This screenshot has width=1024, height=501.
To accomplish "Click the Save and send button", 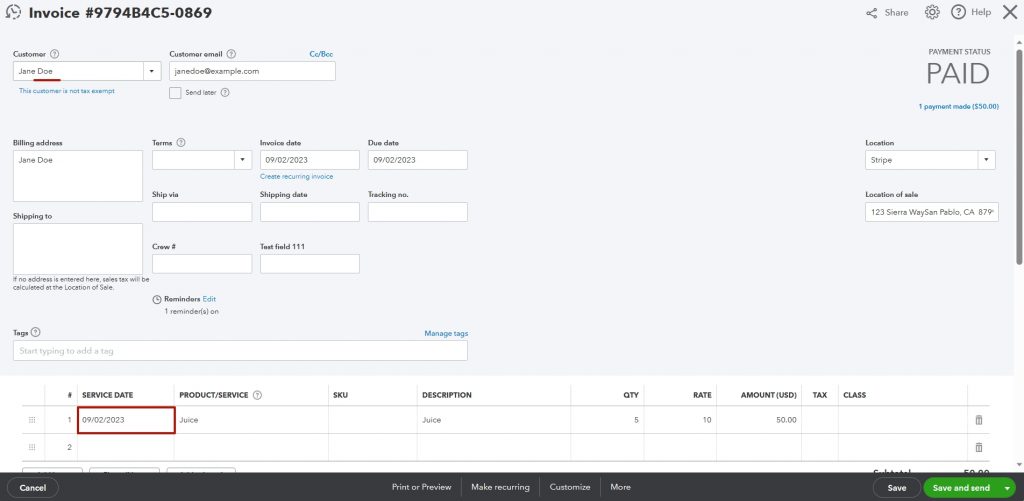I will coord(961,488).
